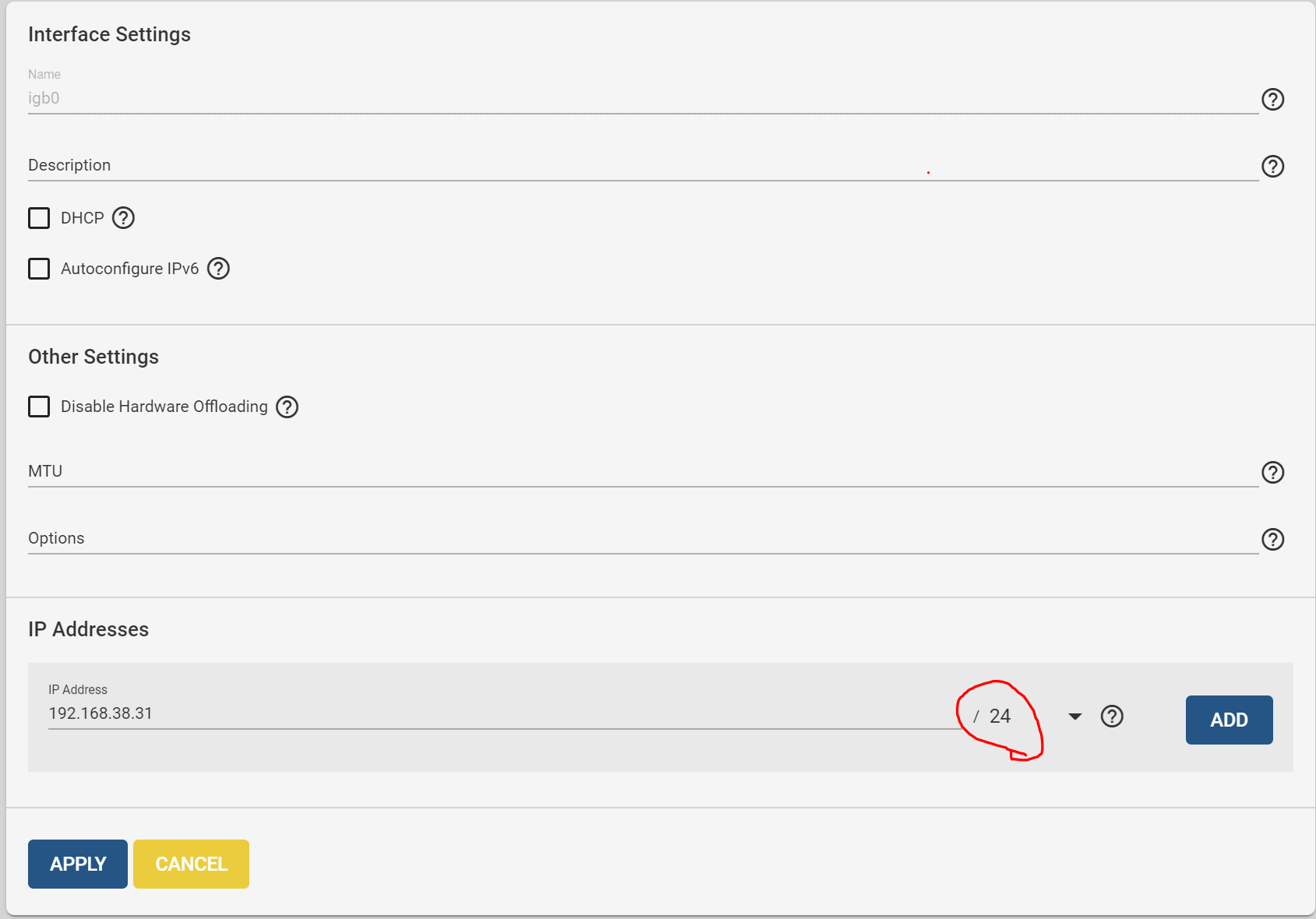This screenshot has height=919, width=1316.
Task: Focus the MTU input field
Action: pos(643,471)
